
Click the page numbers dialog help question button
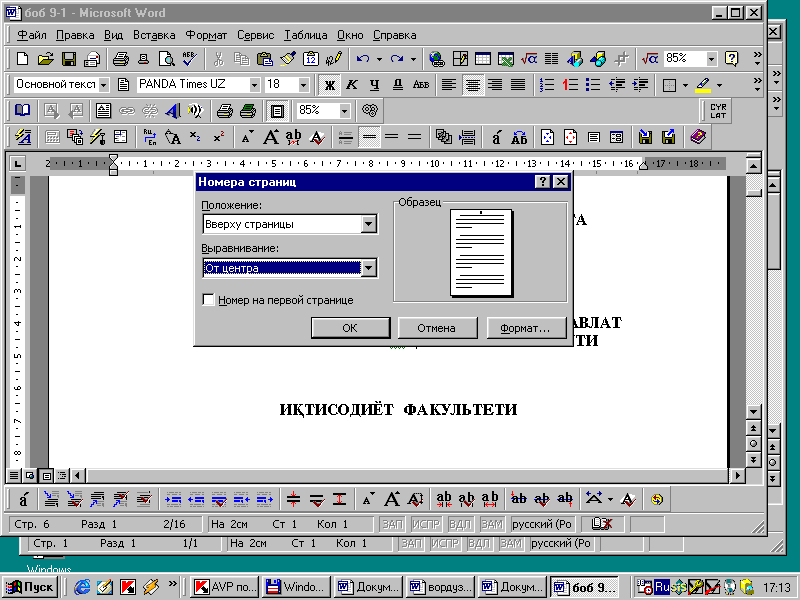(x=543, y=182)
